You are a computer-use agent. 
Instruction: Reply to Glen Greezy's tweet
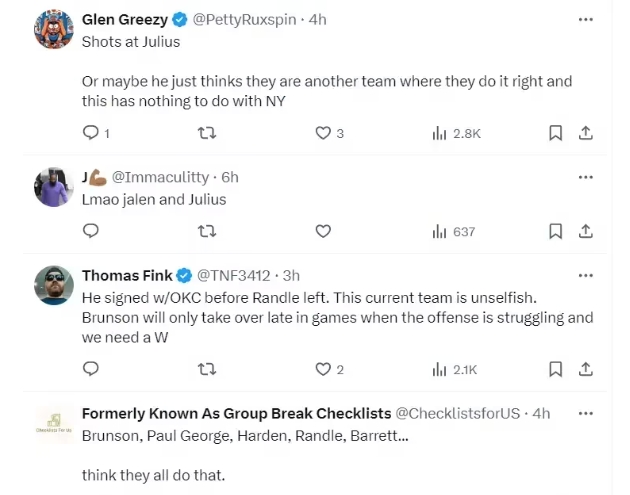[x=90, y=133]
